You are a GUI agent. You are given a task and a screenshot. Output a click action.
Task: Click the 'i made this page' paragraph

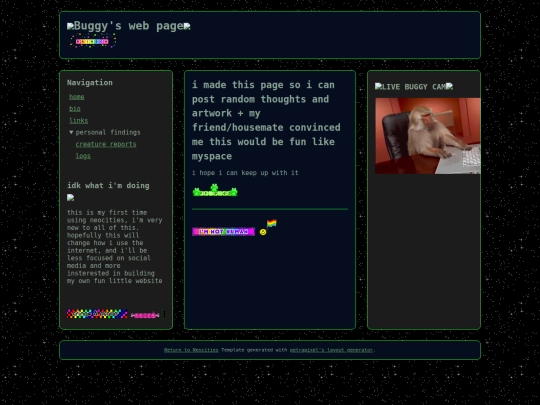[266, 121]
